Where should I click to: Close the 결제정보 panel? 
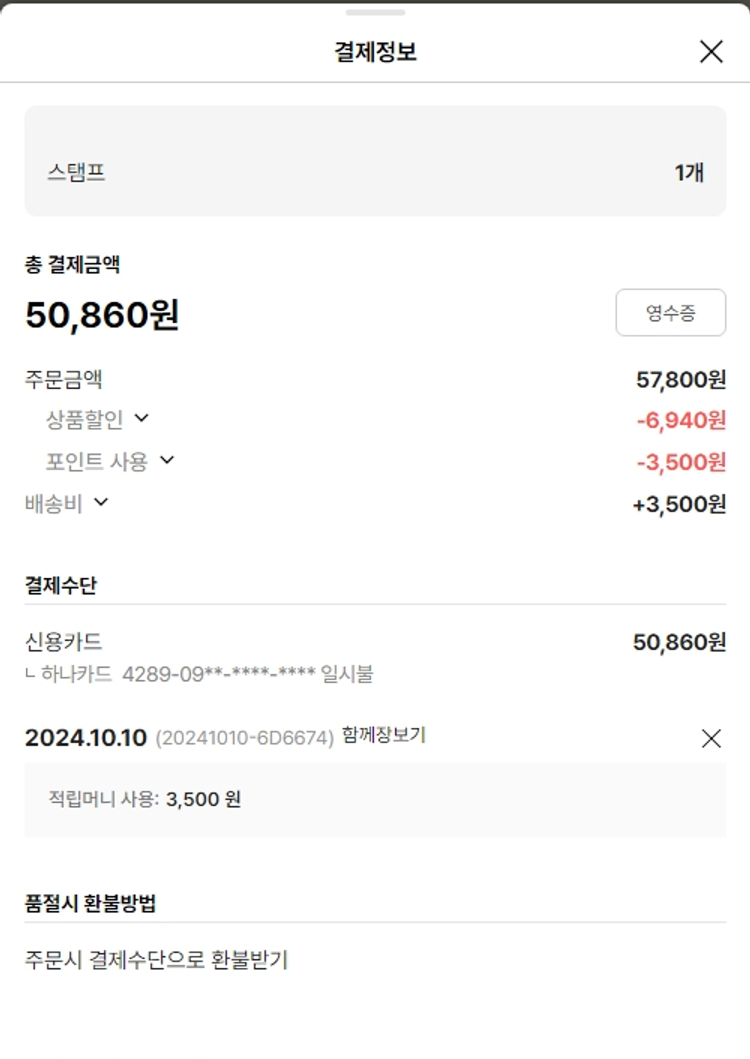coord(711,52)
